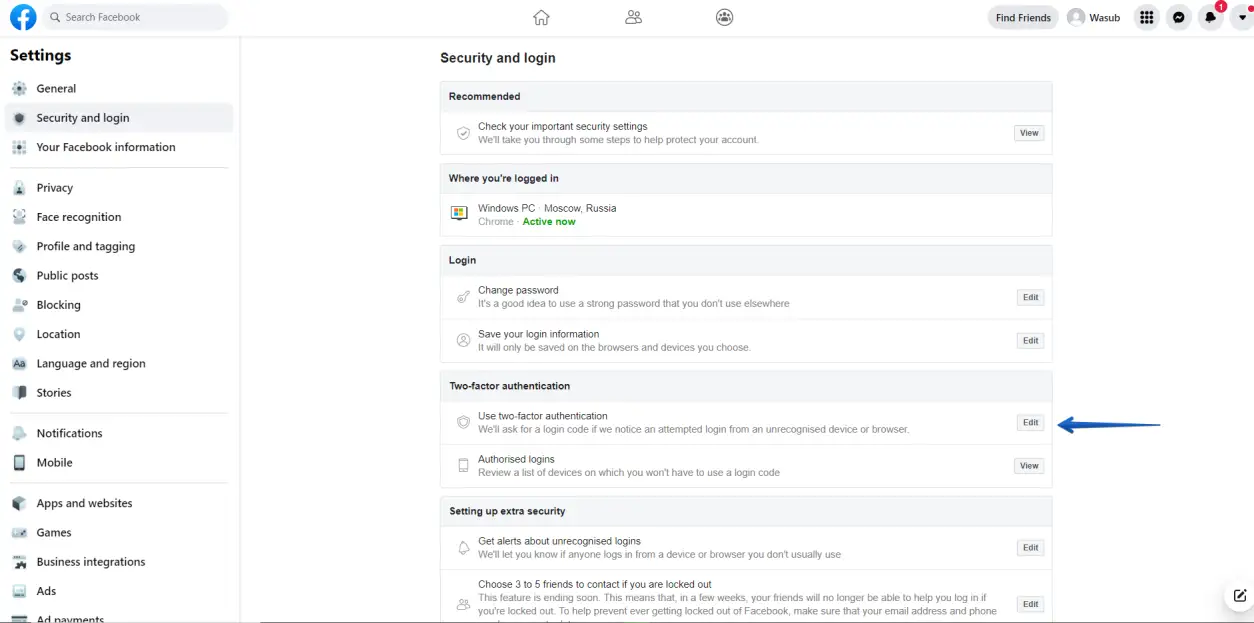Screen dimensions: 1254x623
Task: Open Language and region settings
Action: point(91,364)
